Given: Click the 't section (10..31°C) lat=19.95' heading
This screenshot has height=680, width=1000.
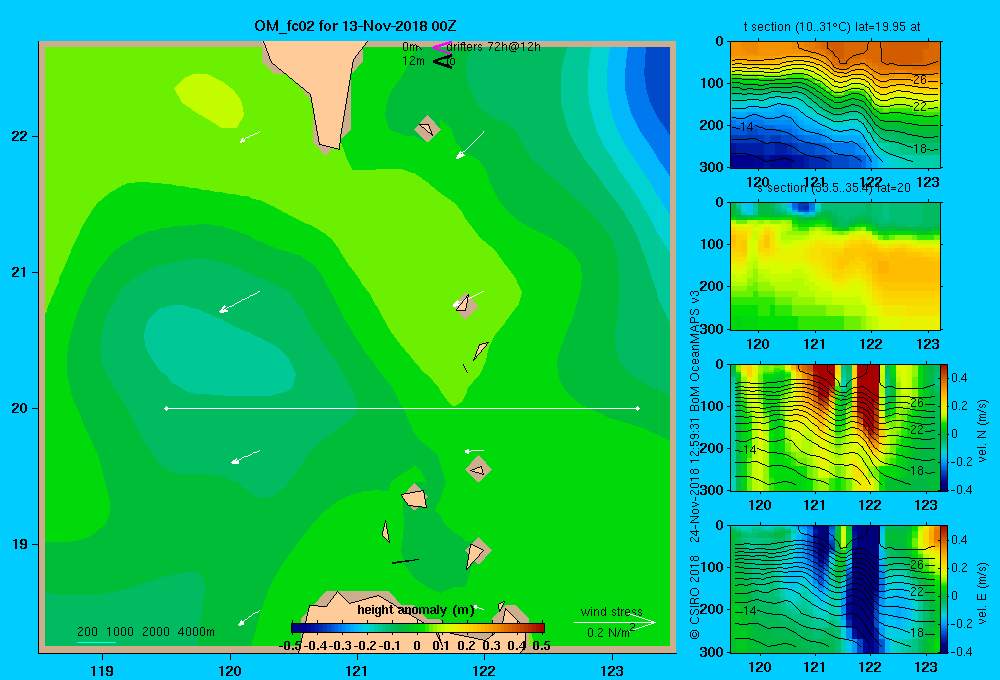Looking at the screenshot, I should point(832,27).
